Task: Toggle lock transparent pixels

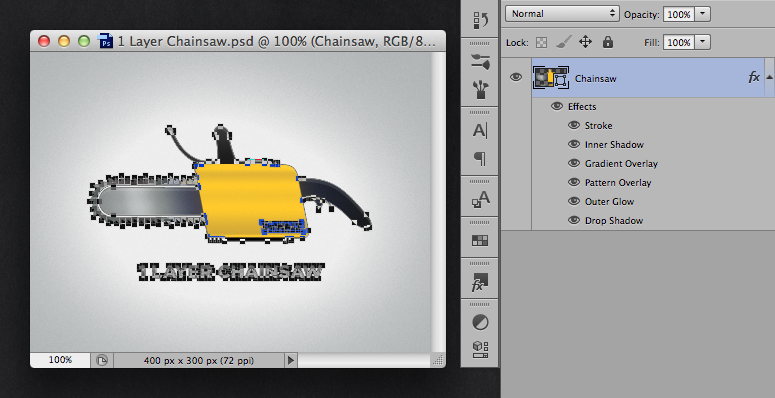Action: point(542,43)
